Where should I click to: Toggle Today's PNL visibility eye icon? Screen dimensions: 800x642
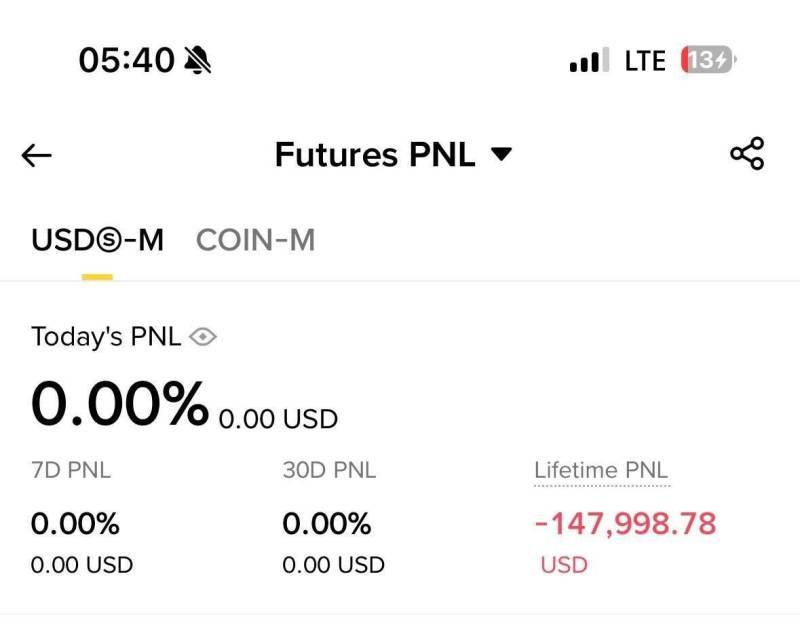[x=203, y=337]
